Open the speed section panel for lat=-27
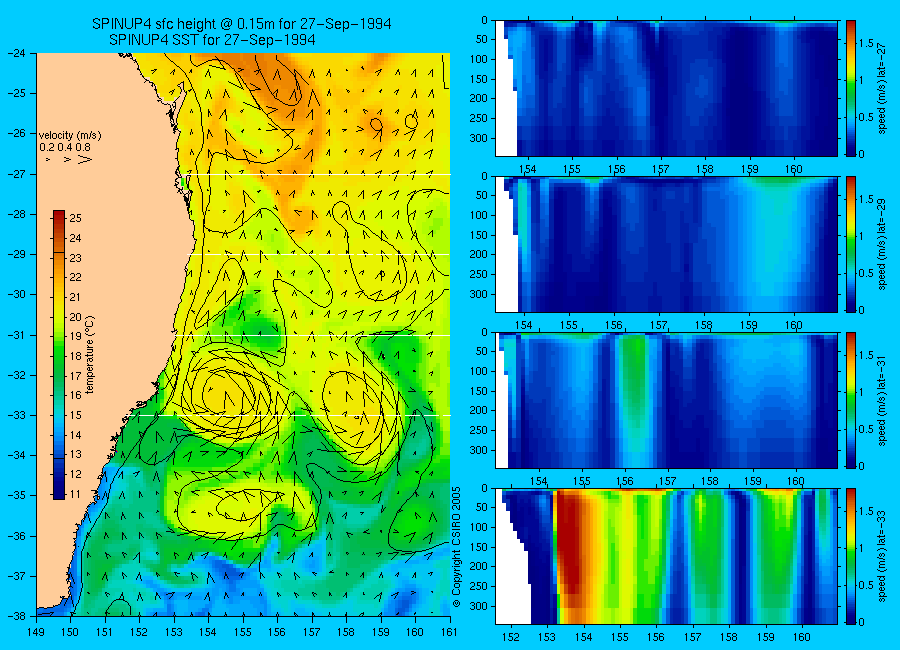The image size is (900, 650). click(x=666, y=88)
